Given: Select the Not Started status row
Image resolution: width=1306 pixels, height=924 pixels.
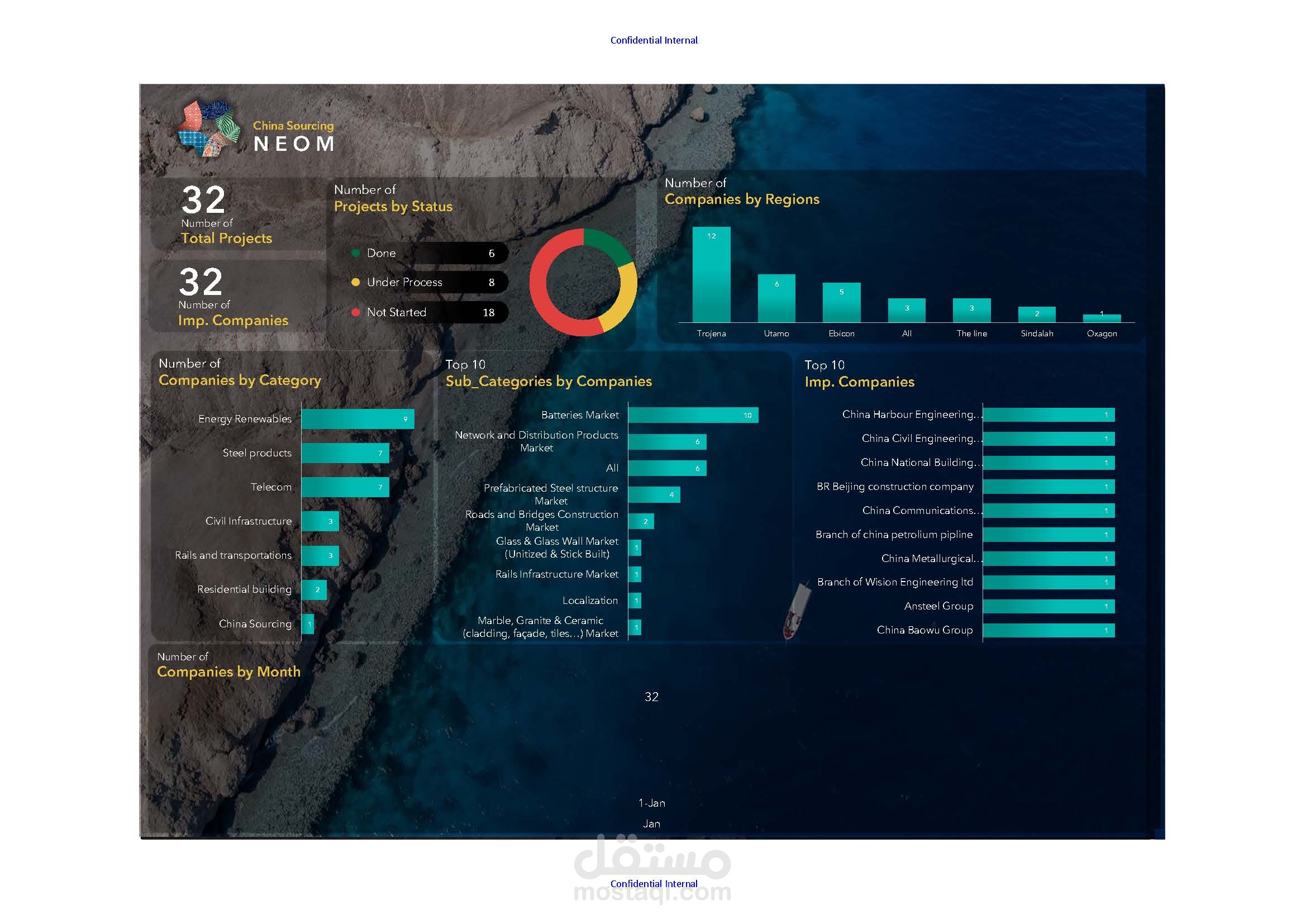Looking at the screenshot, I should [x=427, y=312].
